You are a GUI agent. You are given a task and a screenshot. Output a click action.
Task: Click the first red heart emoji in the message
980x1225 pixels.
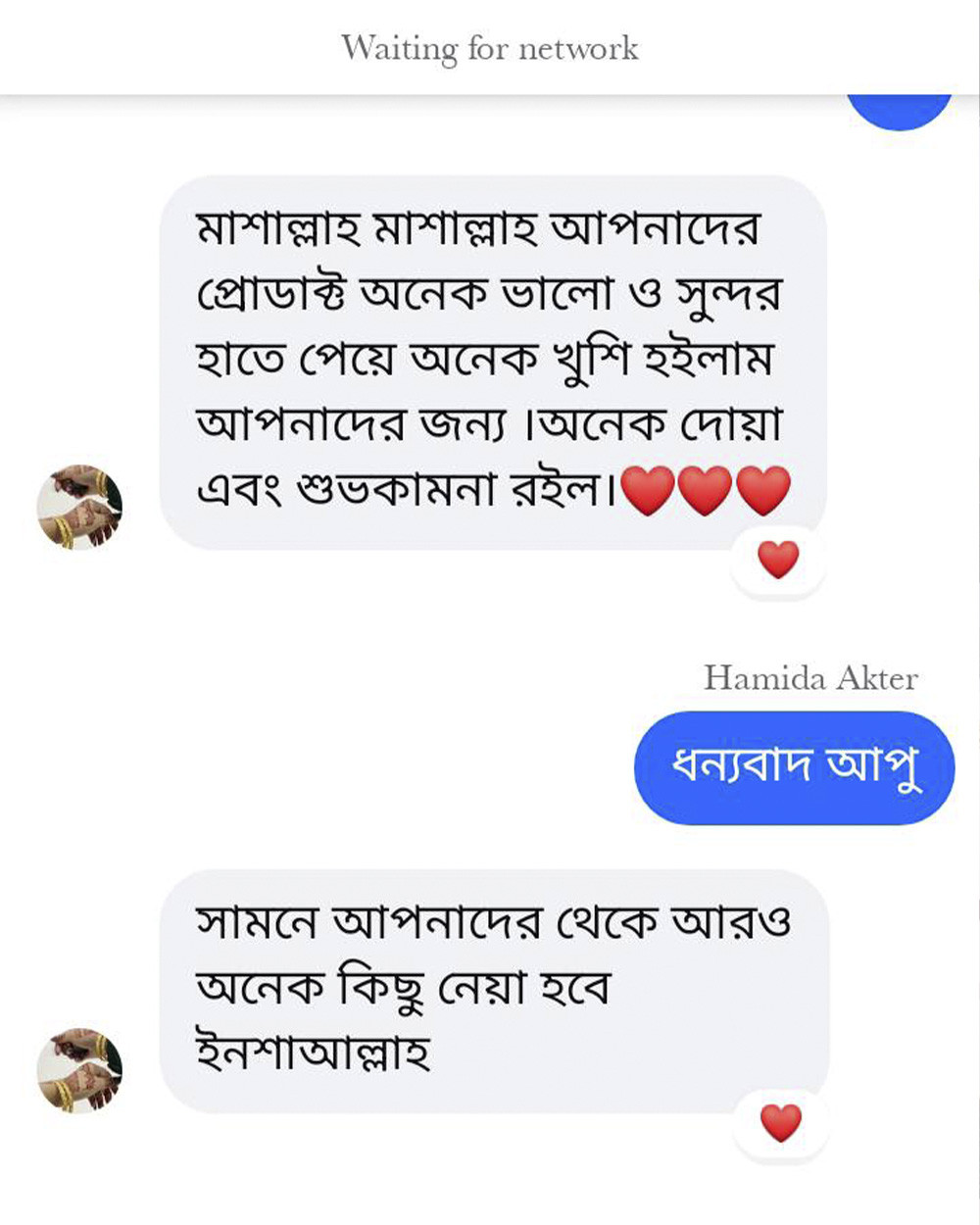coord(648,492)
